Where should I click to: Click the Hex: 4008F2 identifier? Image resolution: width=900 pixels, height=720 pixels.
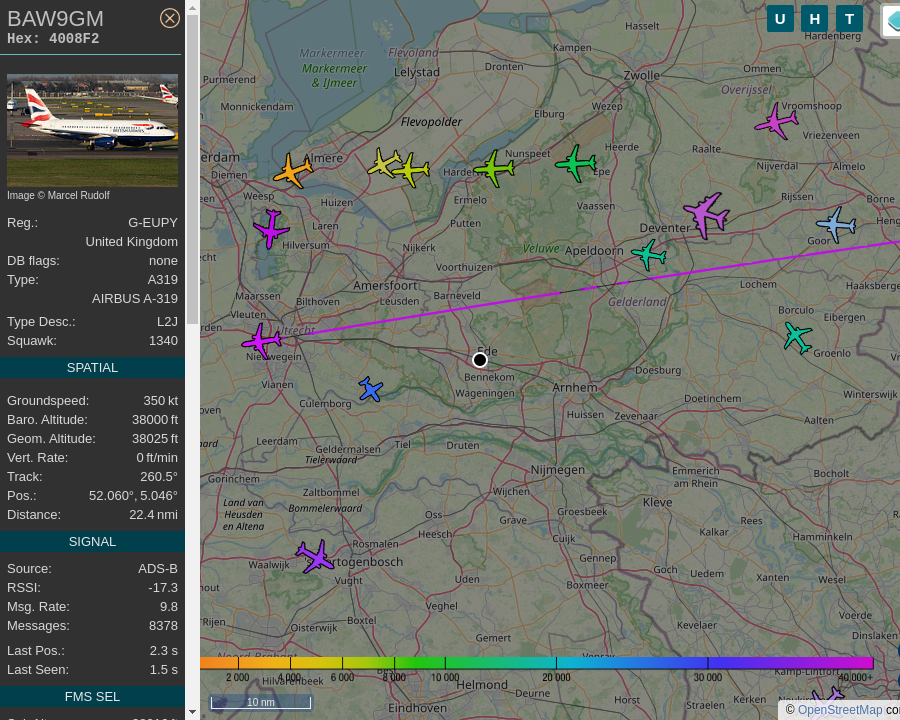click(53, 38)
